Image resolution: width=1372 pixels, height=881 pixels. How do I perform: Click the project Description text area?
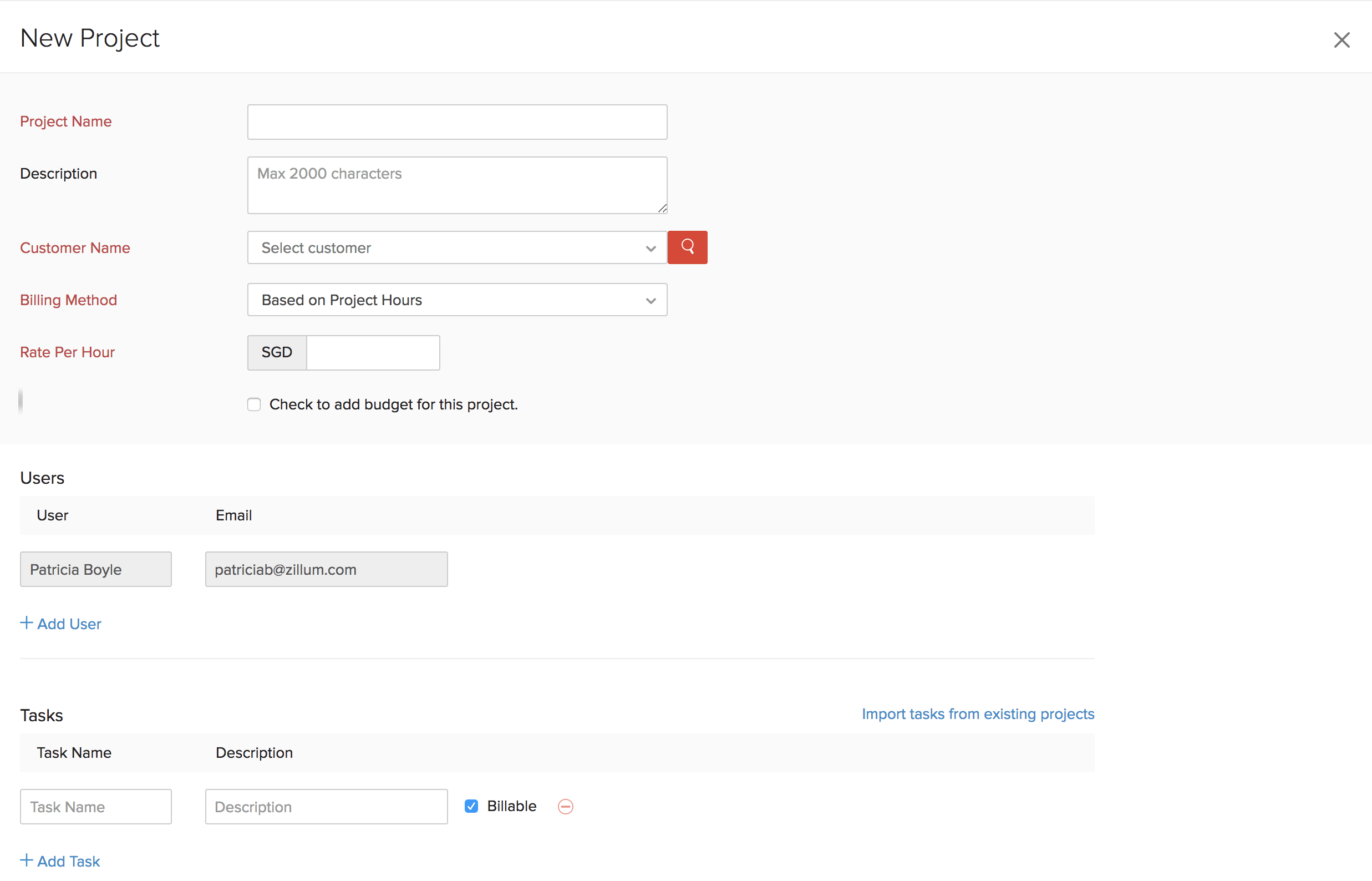pyautogui.click(x=456, y=185)
